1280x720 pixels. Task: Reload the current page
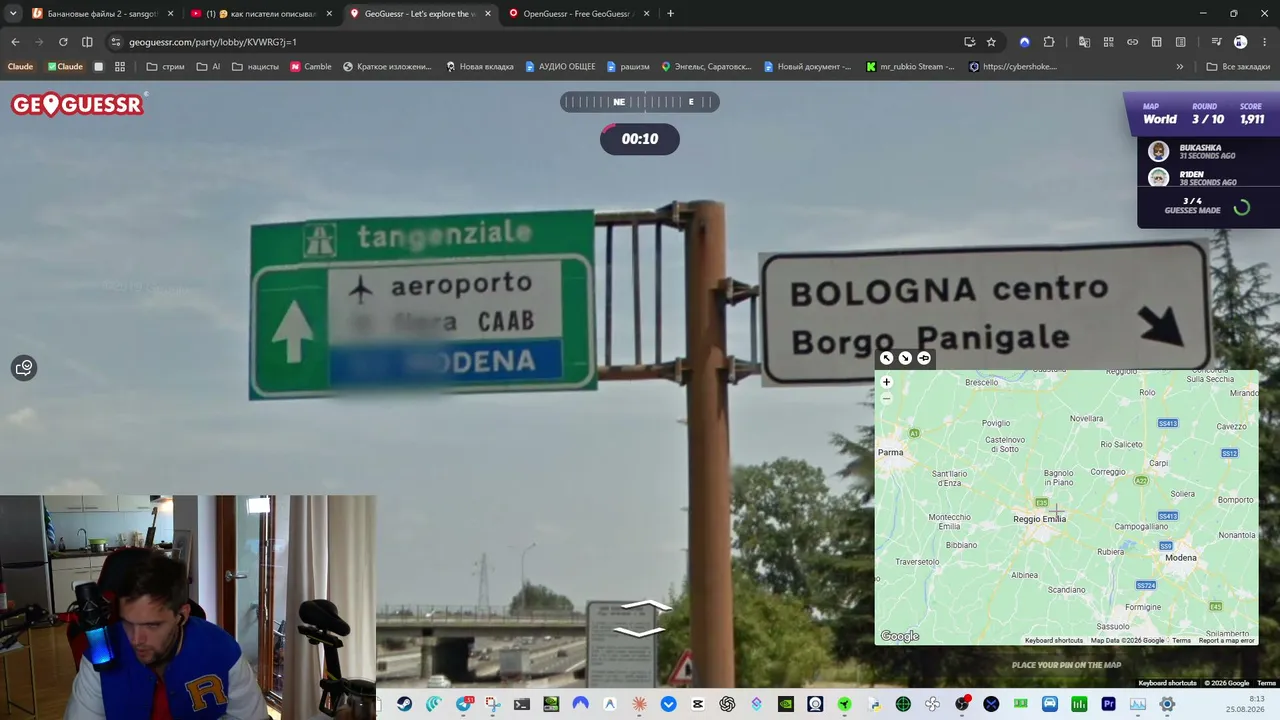(63, 42)
